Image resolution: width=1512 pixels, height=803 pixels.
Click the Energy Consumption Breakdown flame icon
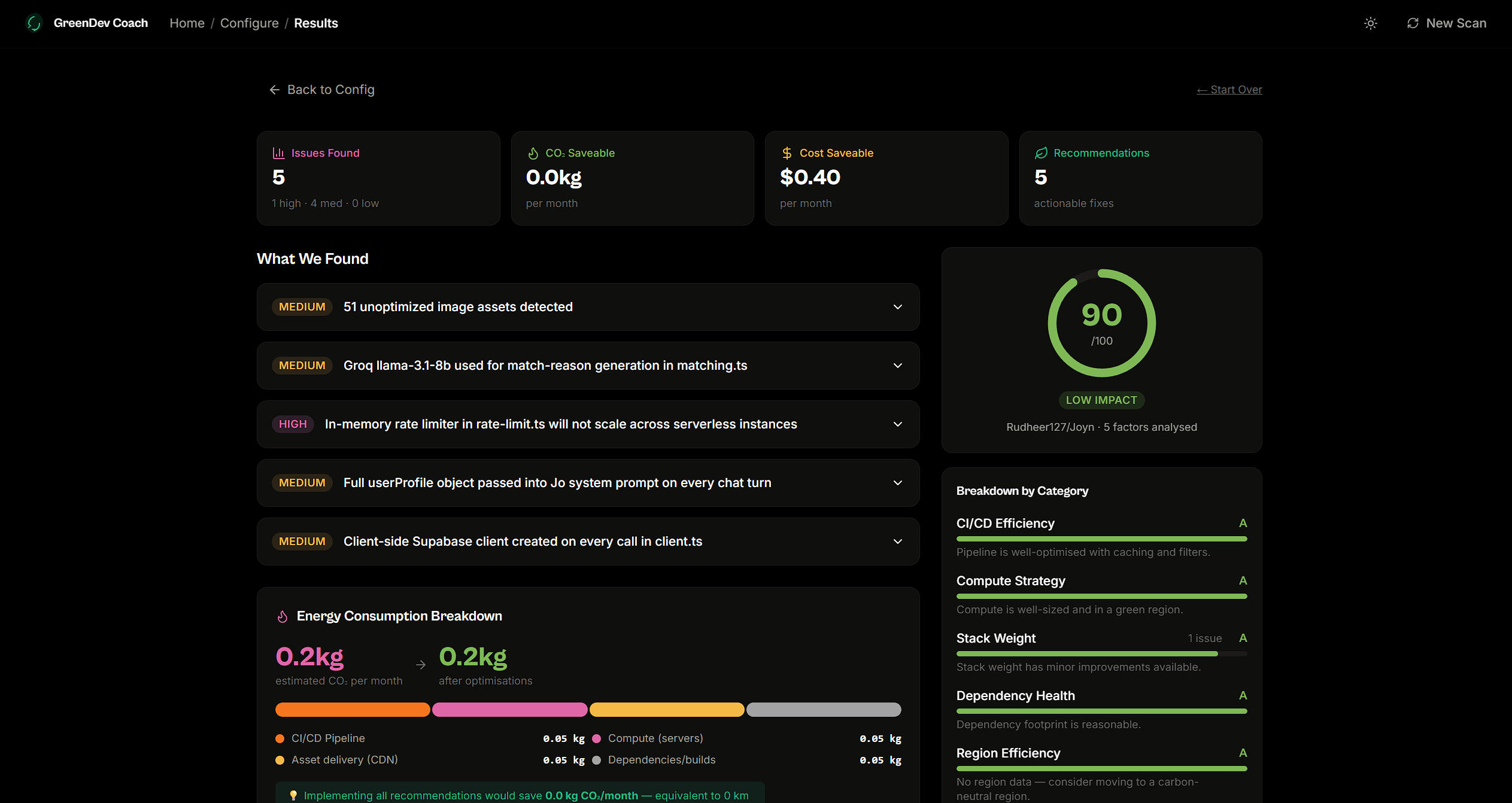click(283, 616)
